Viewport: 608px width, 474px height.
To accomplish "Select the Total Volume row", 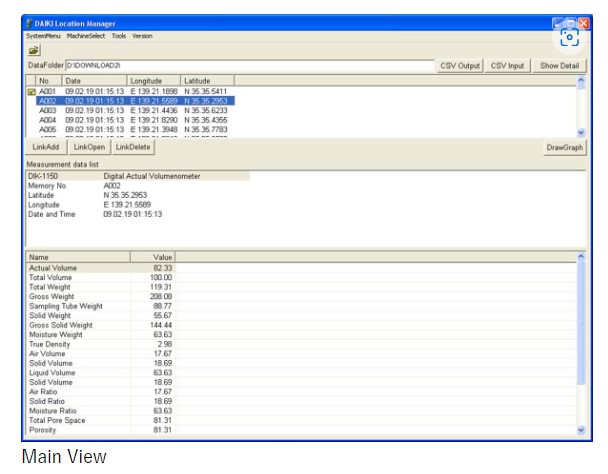I will [x=101, y=277].
